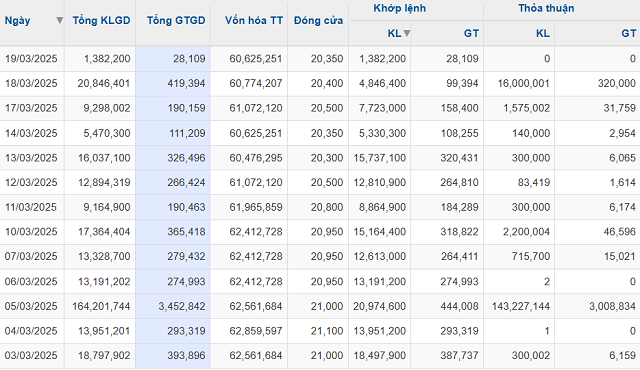640x370 pixels.
Task: Select the 19/03/2025 date row
Action: click(320, 59)
